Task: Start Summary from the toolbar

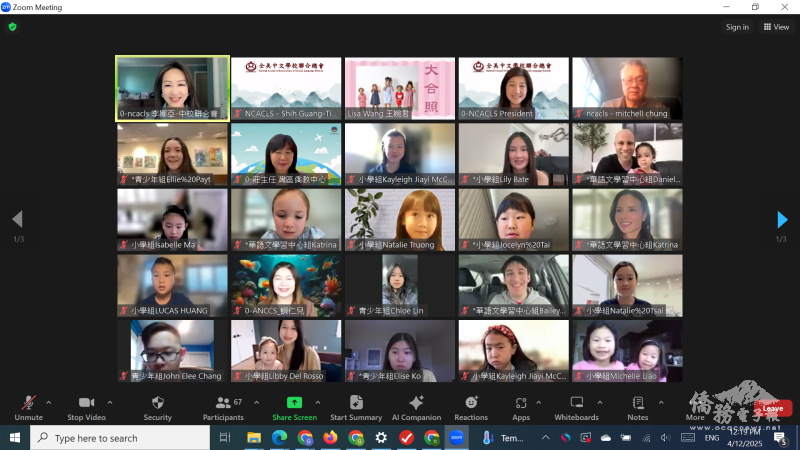Action: [x=356, y=406]
